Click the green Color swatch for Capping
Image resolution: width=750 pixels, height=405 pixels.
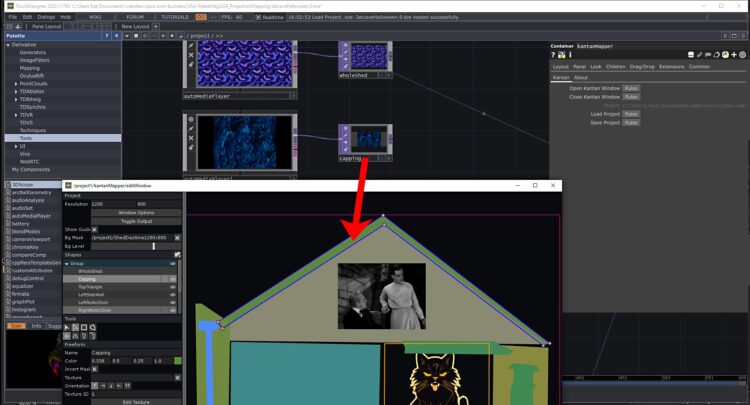(177, 361)
